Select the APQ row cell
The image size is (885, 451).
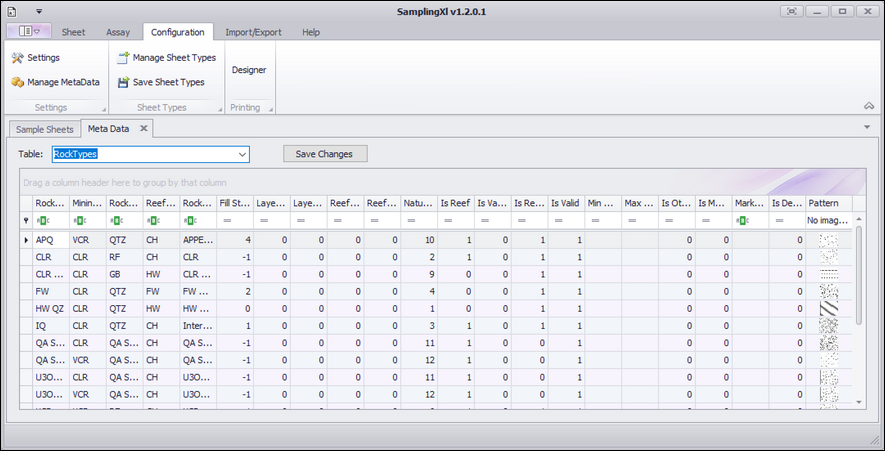51,240
